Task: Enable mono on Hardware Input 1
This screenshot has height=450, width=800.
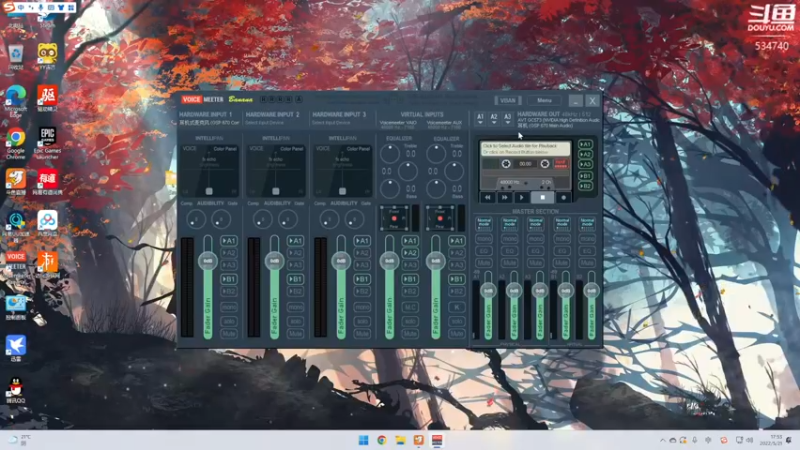Action: click(229, 307)
